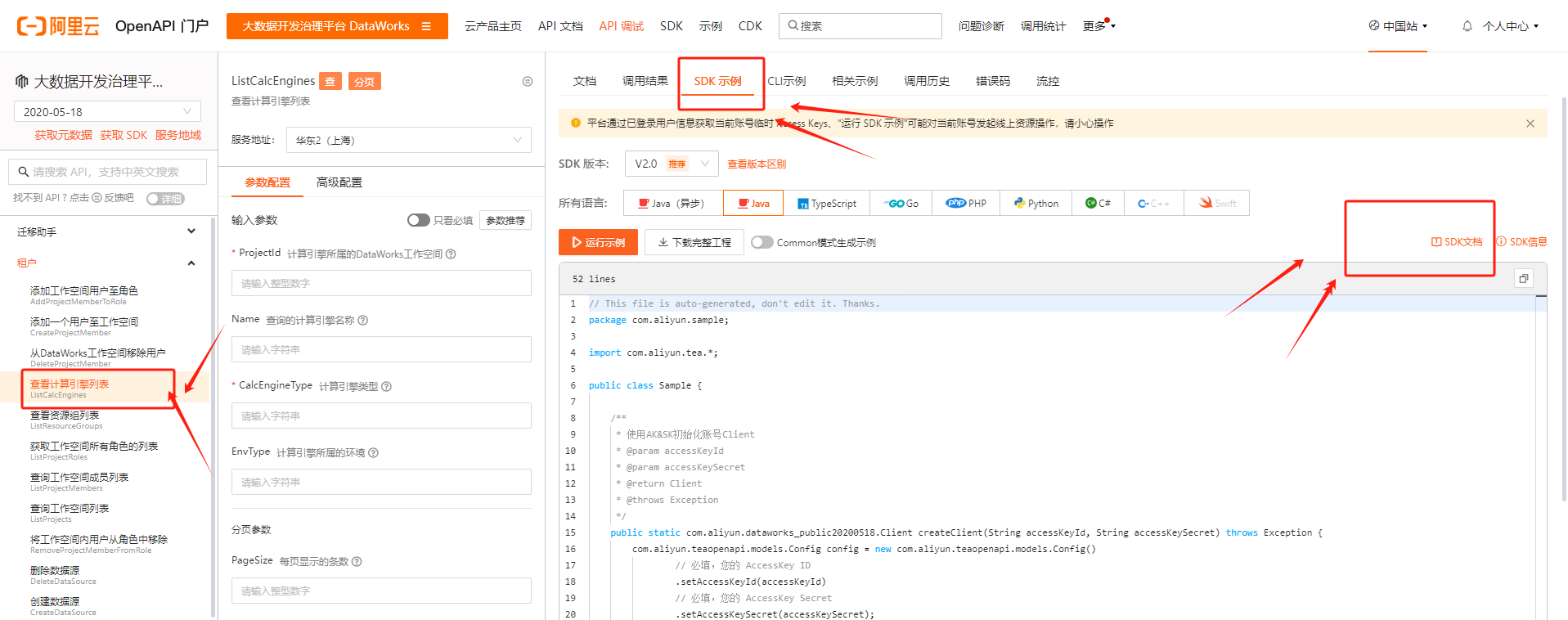Select C++ as SDK language
The width and height of the screenshot is (1568, 620).
tap(1154, 203)
